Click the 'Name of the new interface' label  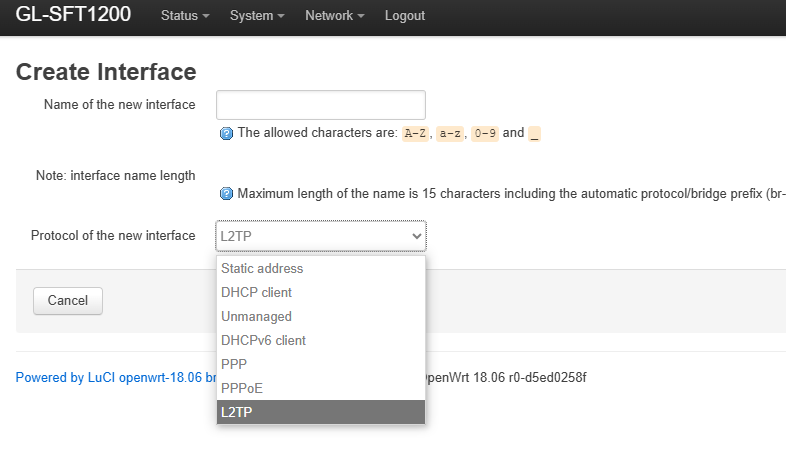[x=119, y=105]
